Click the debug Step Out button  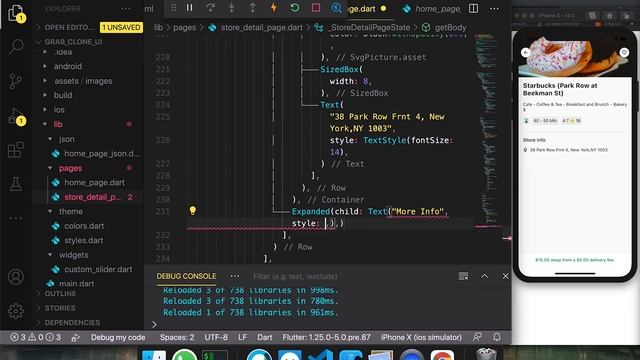tap(253, 8)
